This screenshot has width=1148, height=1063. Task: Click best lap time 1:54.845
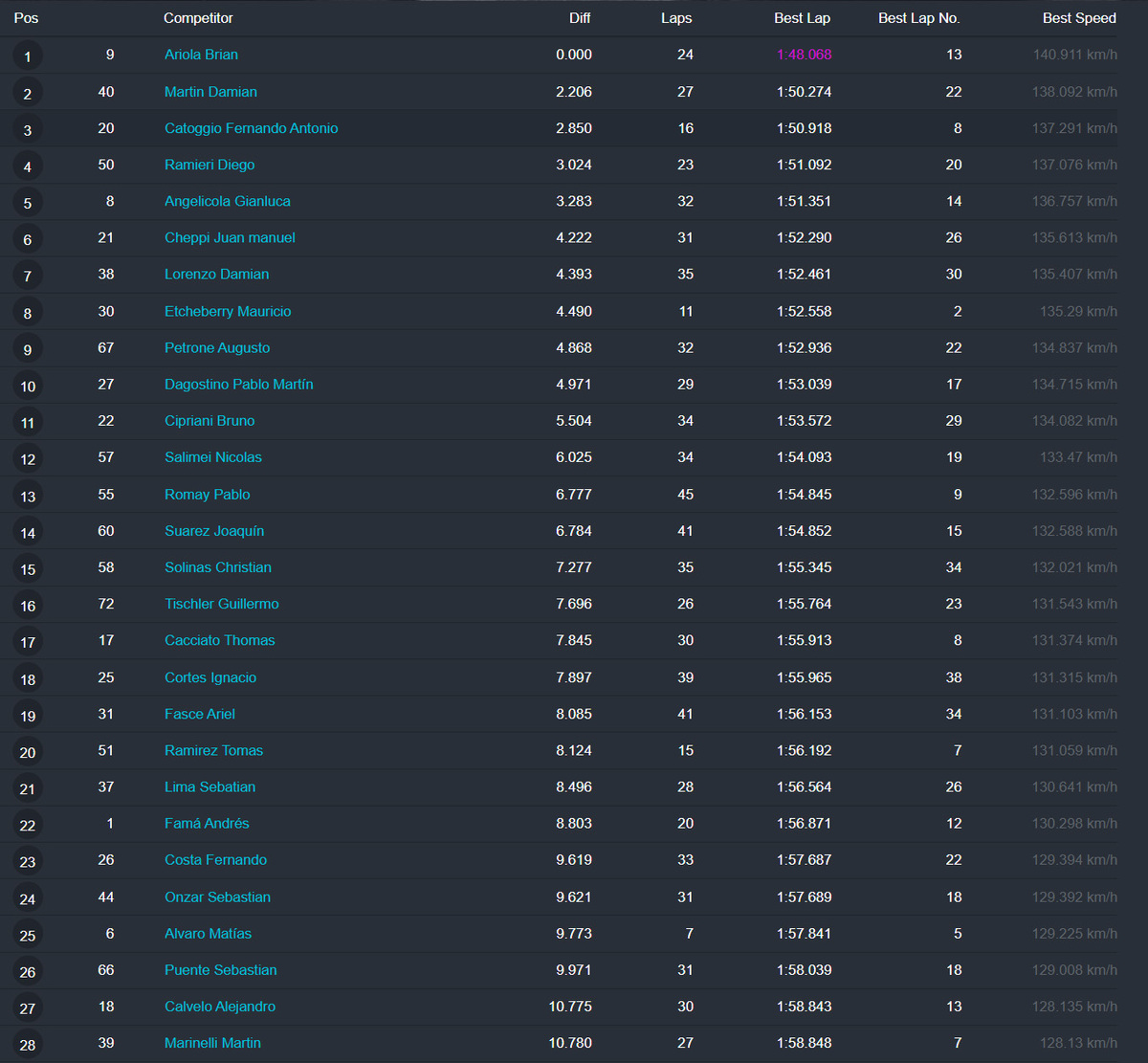[x=805, y=495]
